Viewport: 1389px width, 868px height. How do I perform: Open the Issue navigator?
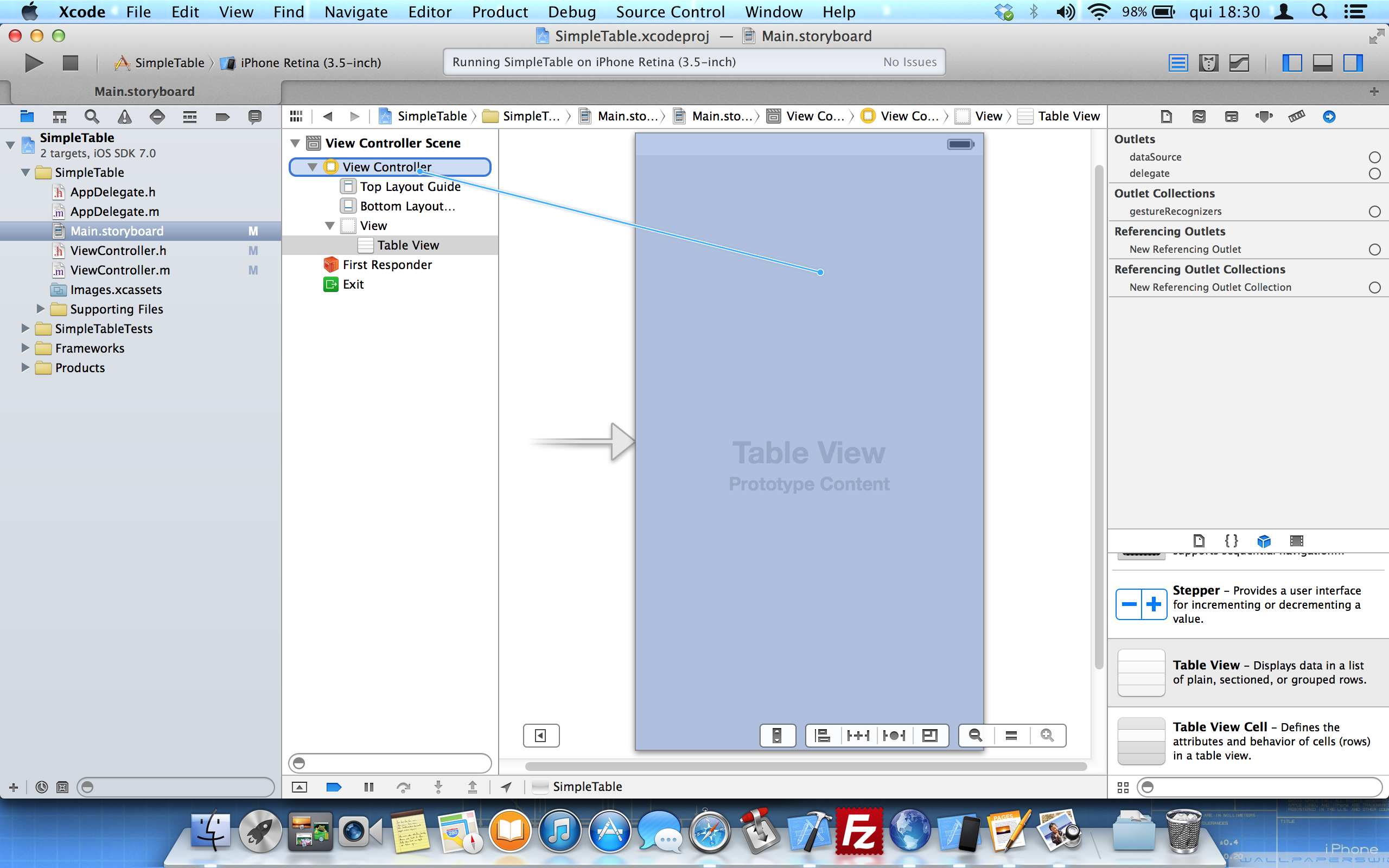pyautogui.click(x=125, y=117)
